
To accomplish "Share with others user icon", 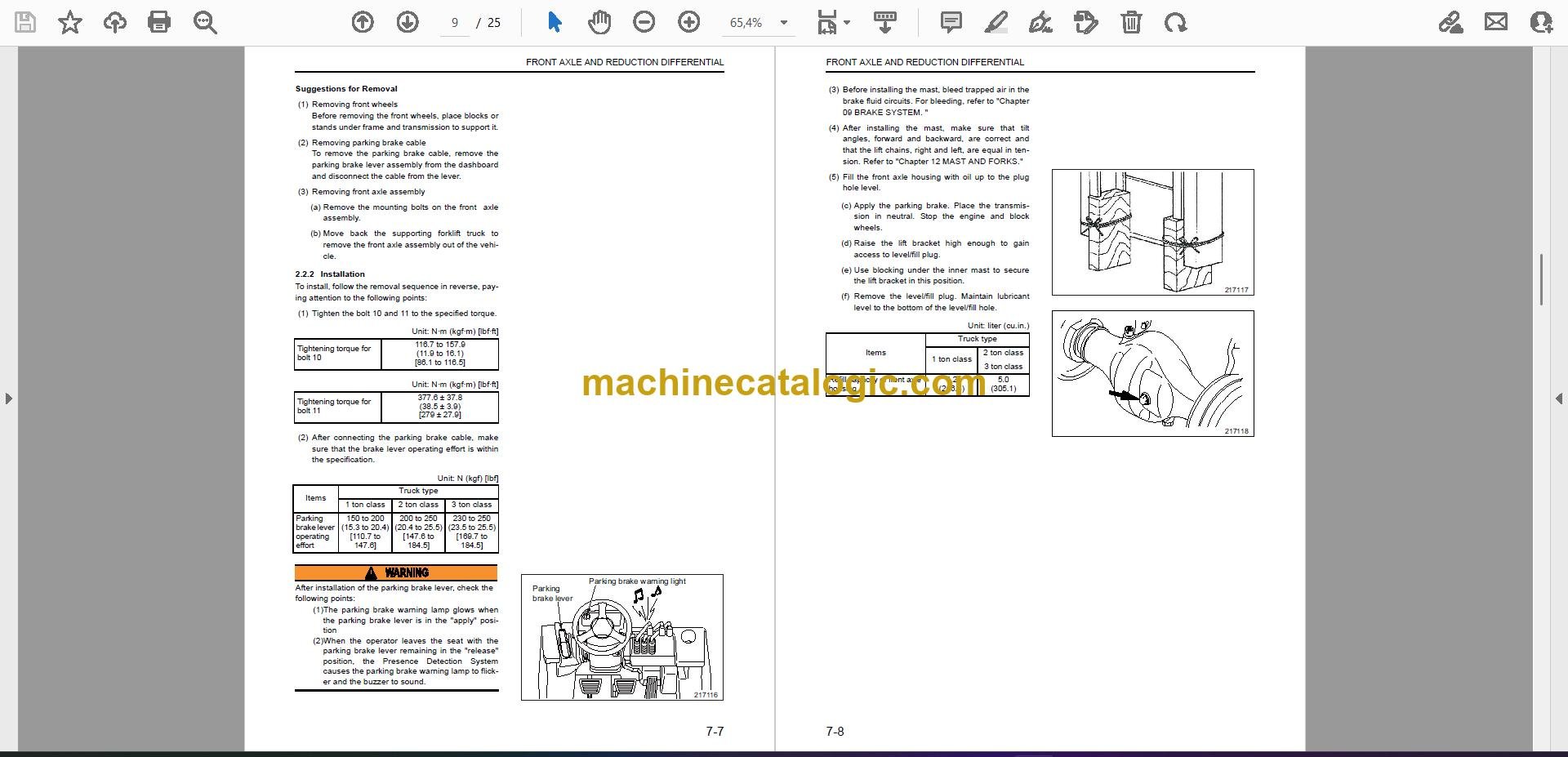I will 1541,22.
